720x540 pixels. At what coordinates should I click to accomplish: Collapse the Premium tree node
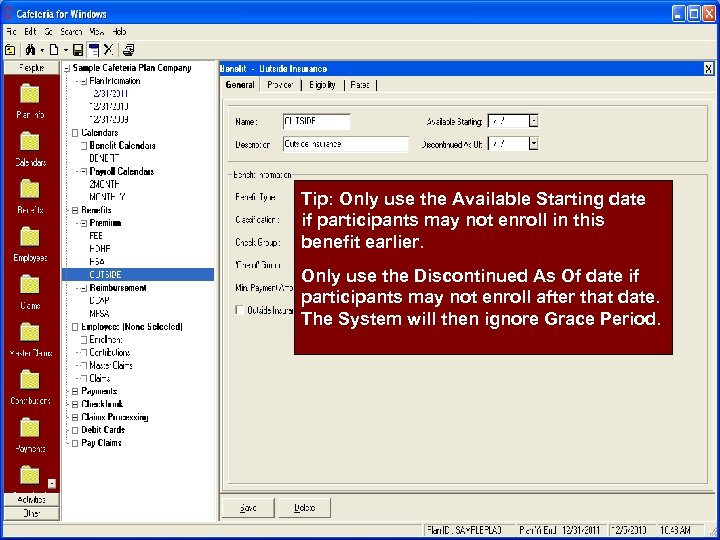(x=84, y=223)
